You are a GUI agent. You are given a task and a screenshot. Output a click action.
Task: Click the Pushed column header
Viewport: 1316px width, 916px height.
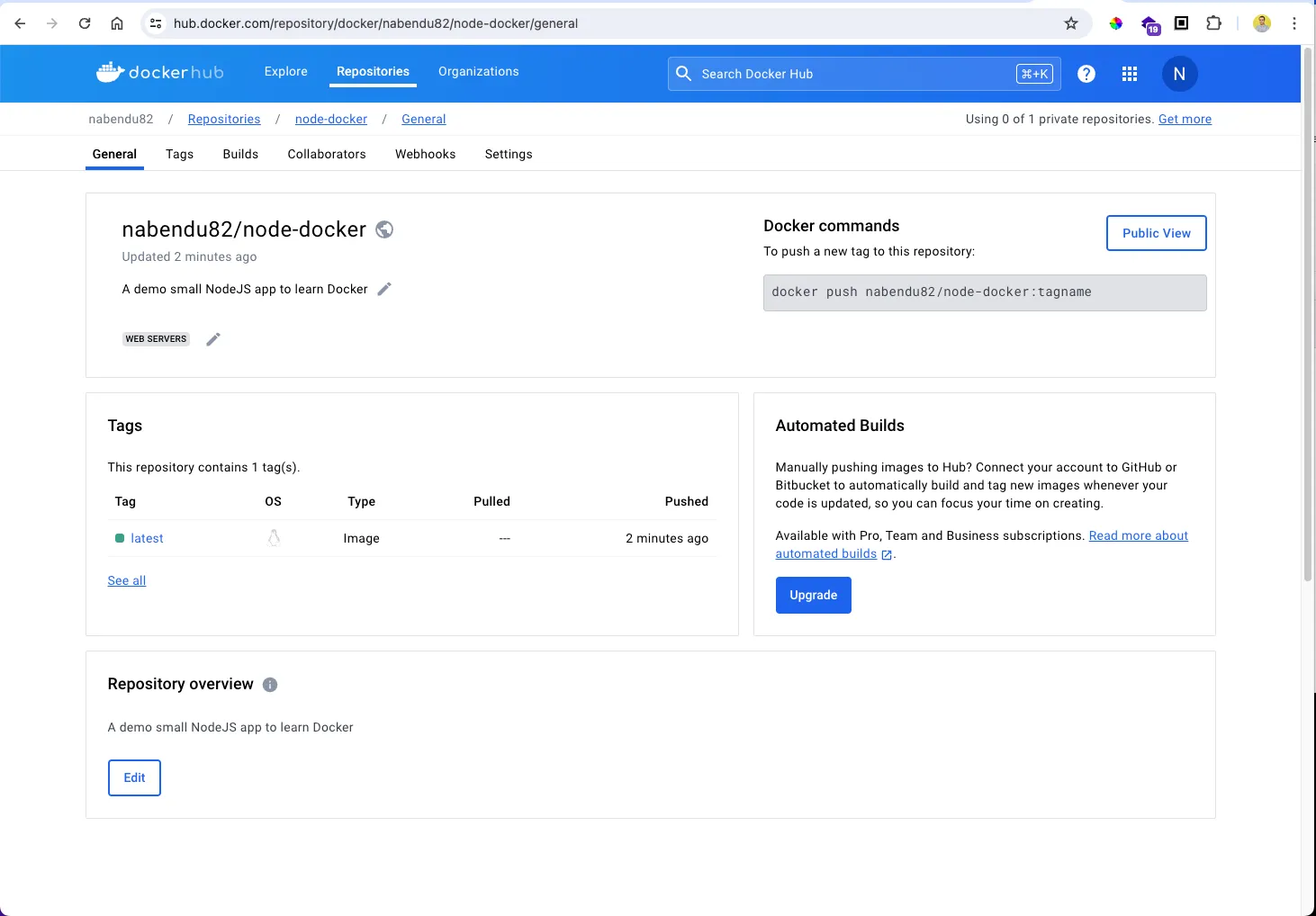pyautogui.click(x=687, y=501)
